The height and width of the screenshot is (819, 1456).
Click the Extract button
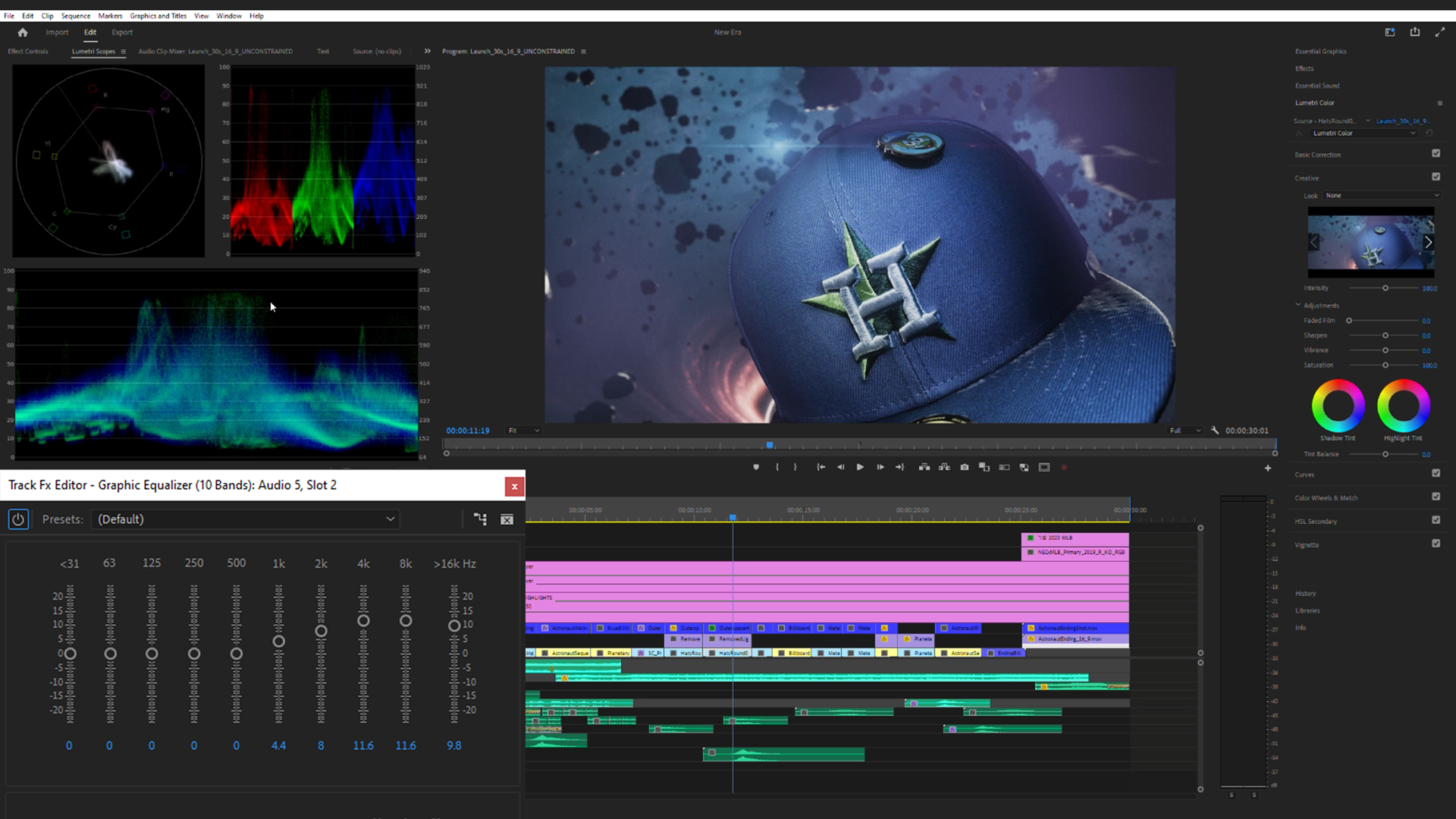pos(944,467)
